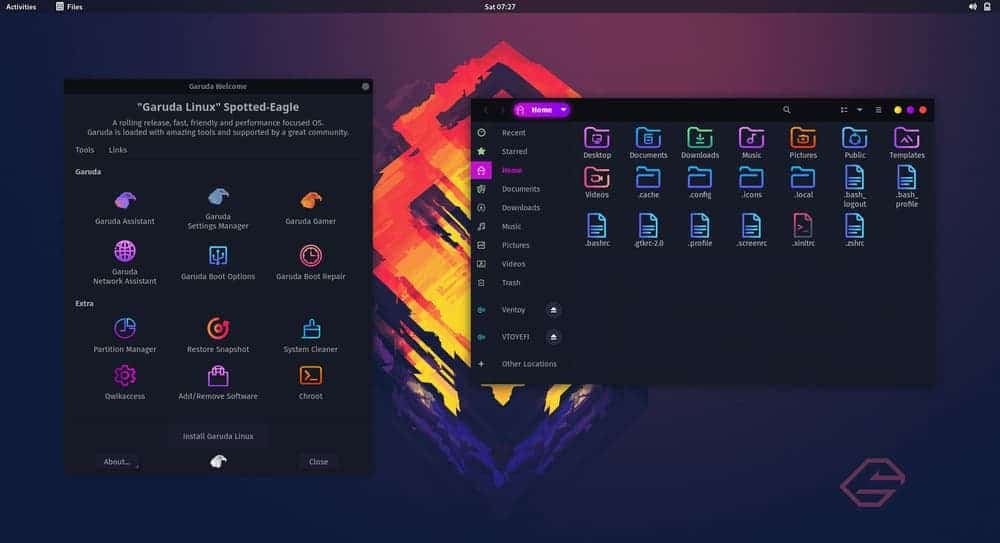Open the Activities overview

coord(21,6)
